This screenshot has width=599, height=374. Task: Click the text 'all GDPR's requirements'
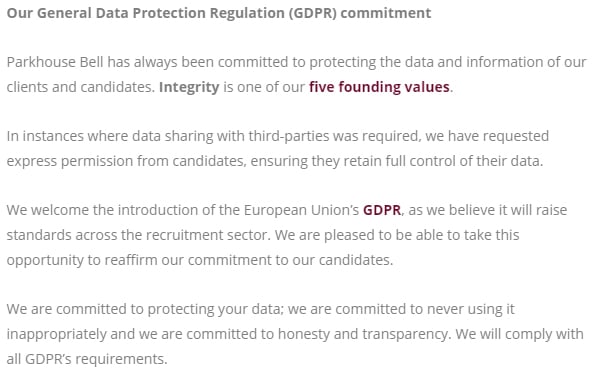[86, 359]
